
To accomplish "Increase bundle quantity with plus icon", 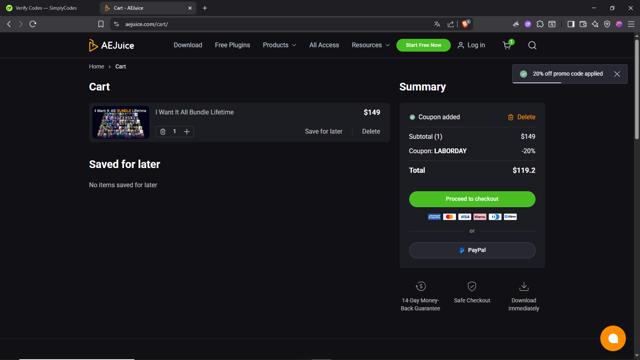I will [x=187, y=131].
